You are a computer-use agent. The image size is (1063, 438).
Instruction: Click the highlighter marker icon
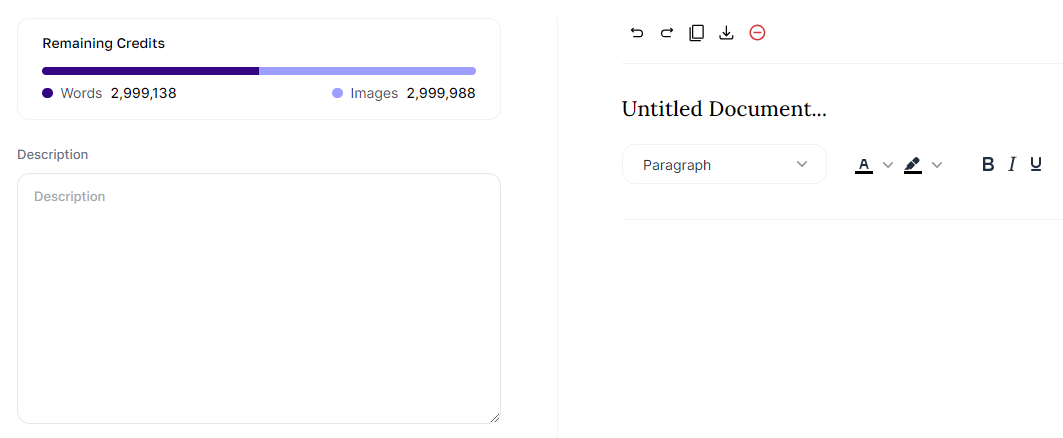[912, 165]
